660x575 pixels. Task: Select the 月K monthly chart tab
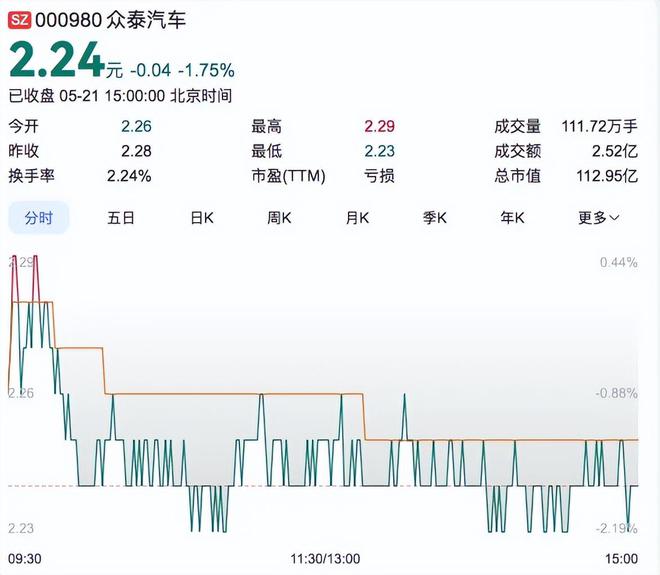tap(357, 217)
